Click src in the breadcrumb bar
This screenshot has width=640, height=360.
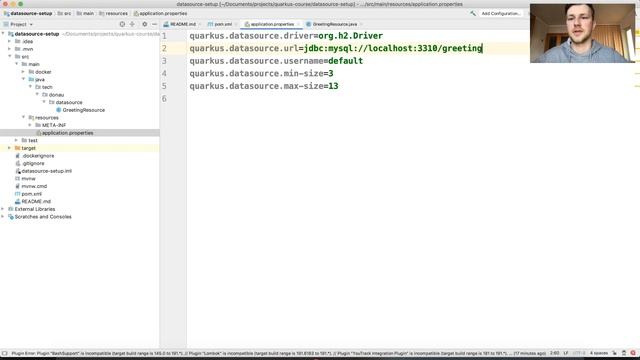64,13
